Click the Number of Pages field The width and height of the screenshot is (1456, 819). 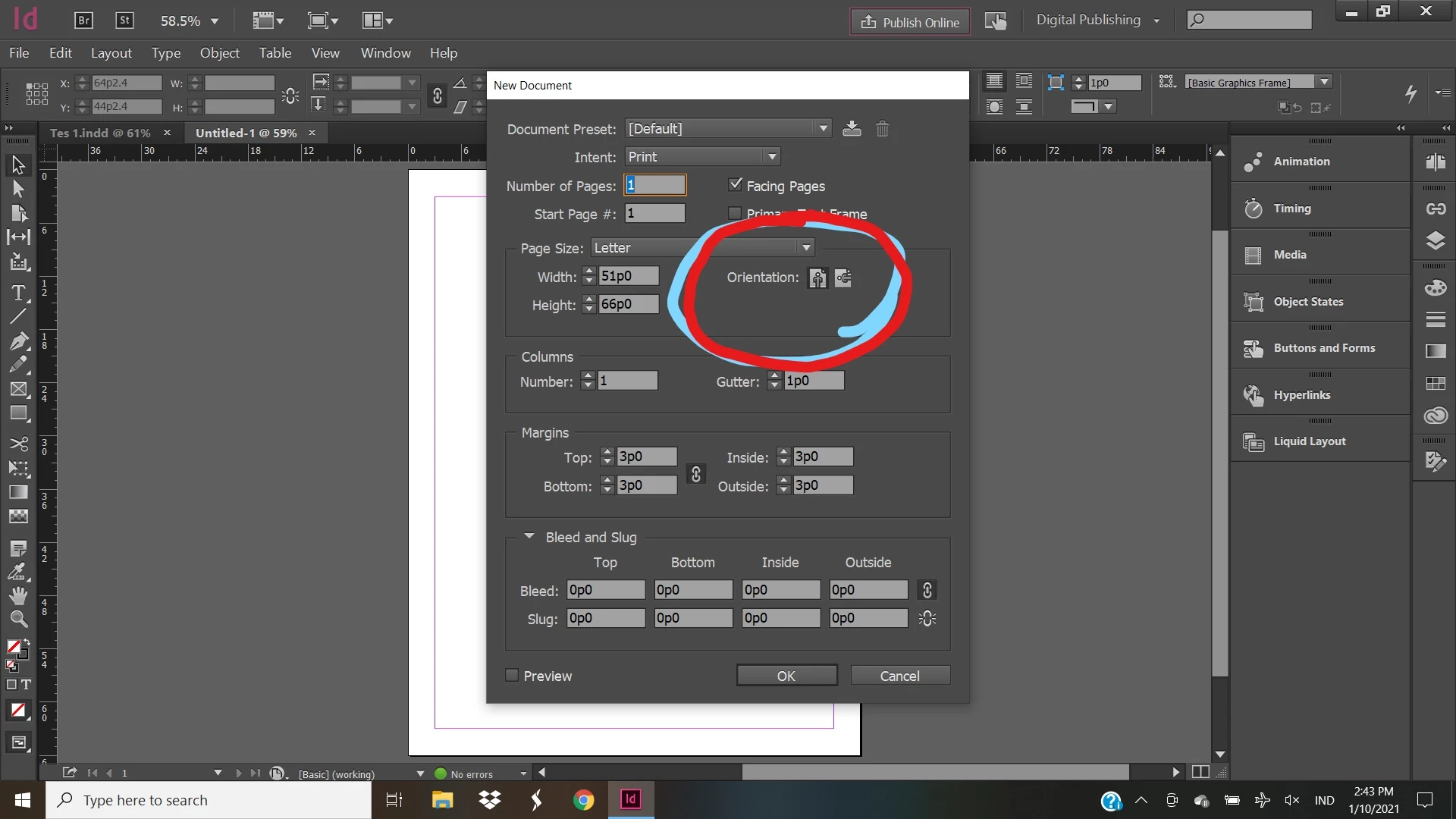(655, 185)
